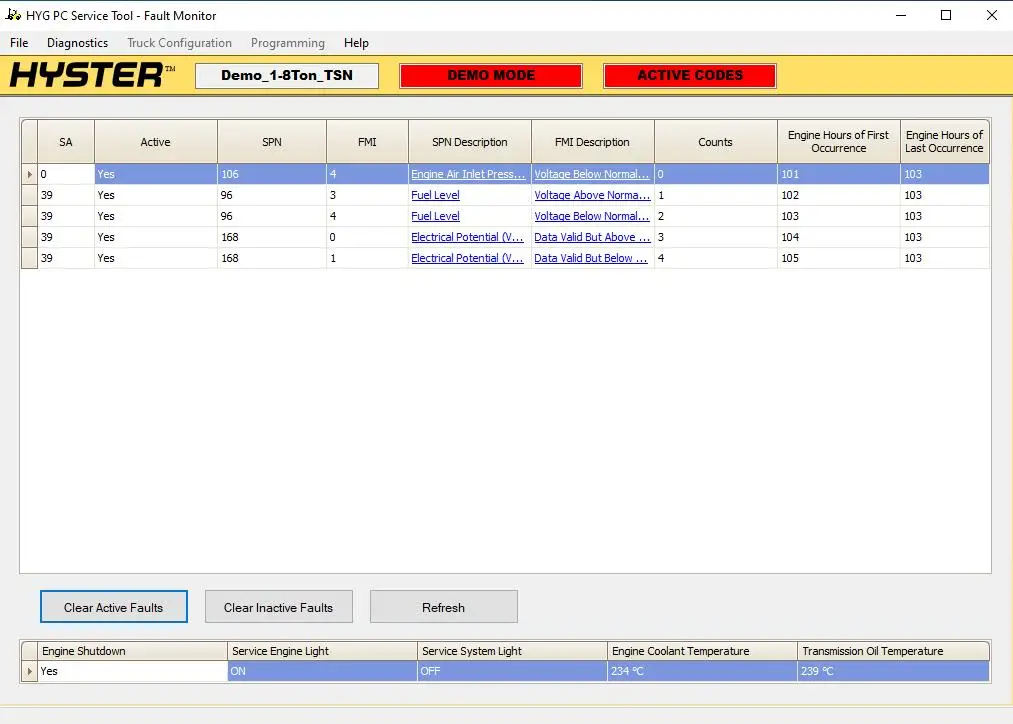Viewport: 1013px width, 724px height.
Task: Click the Clear Inactive Faults button
Action: tap(278, 607)
